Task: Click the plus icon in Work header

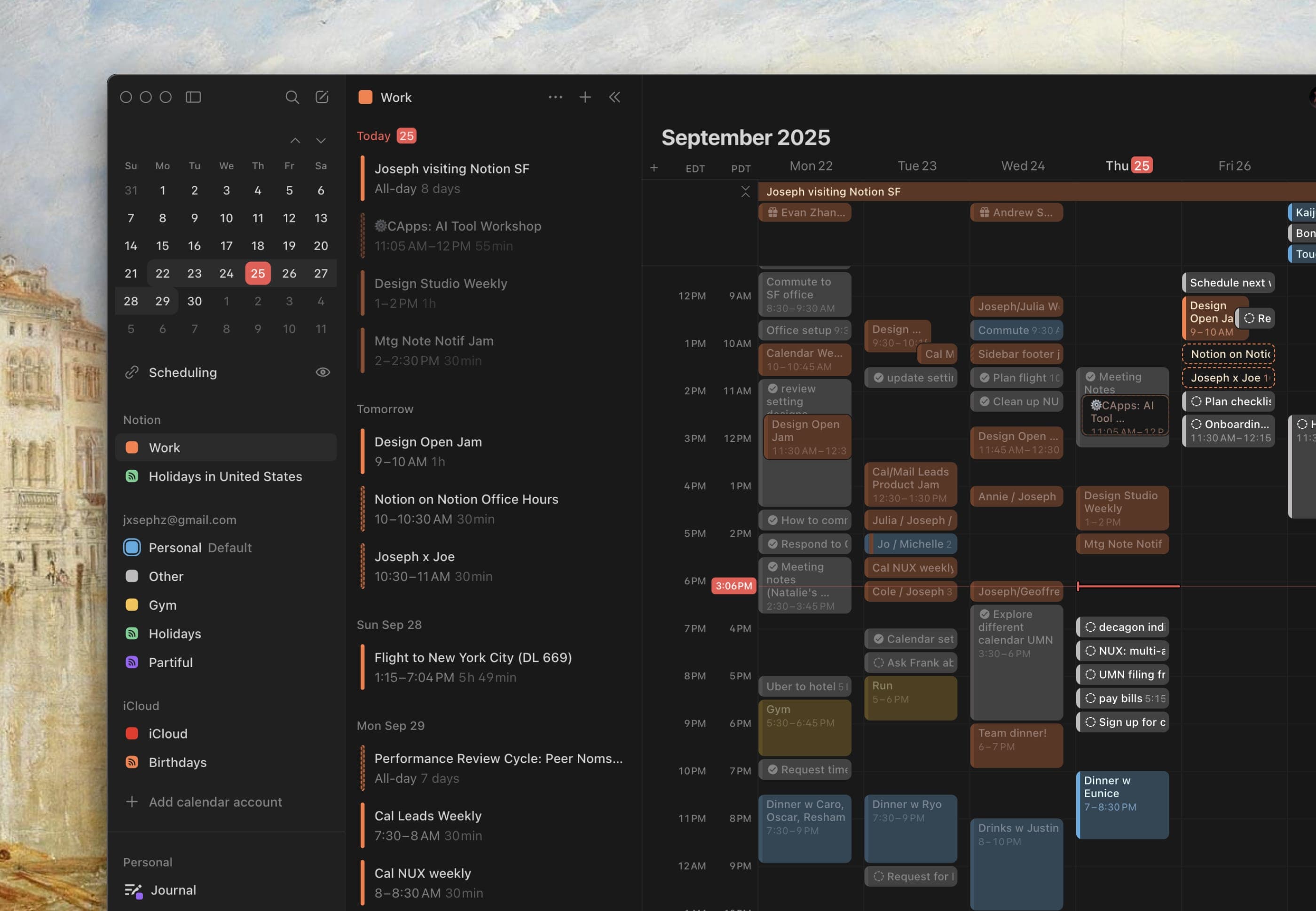Action: [x=584, y=97]
